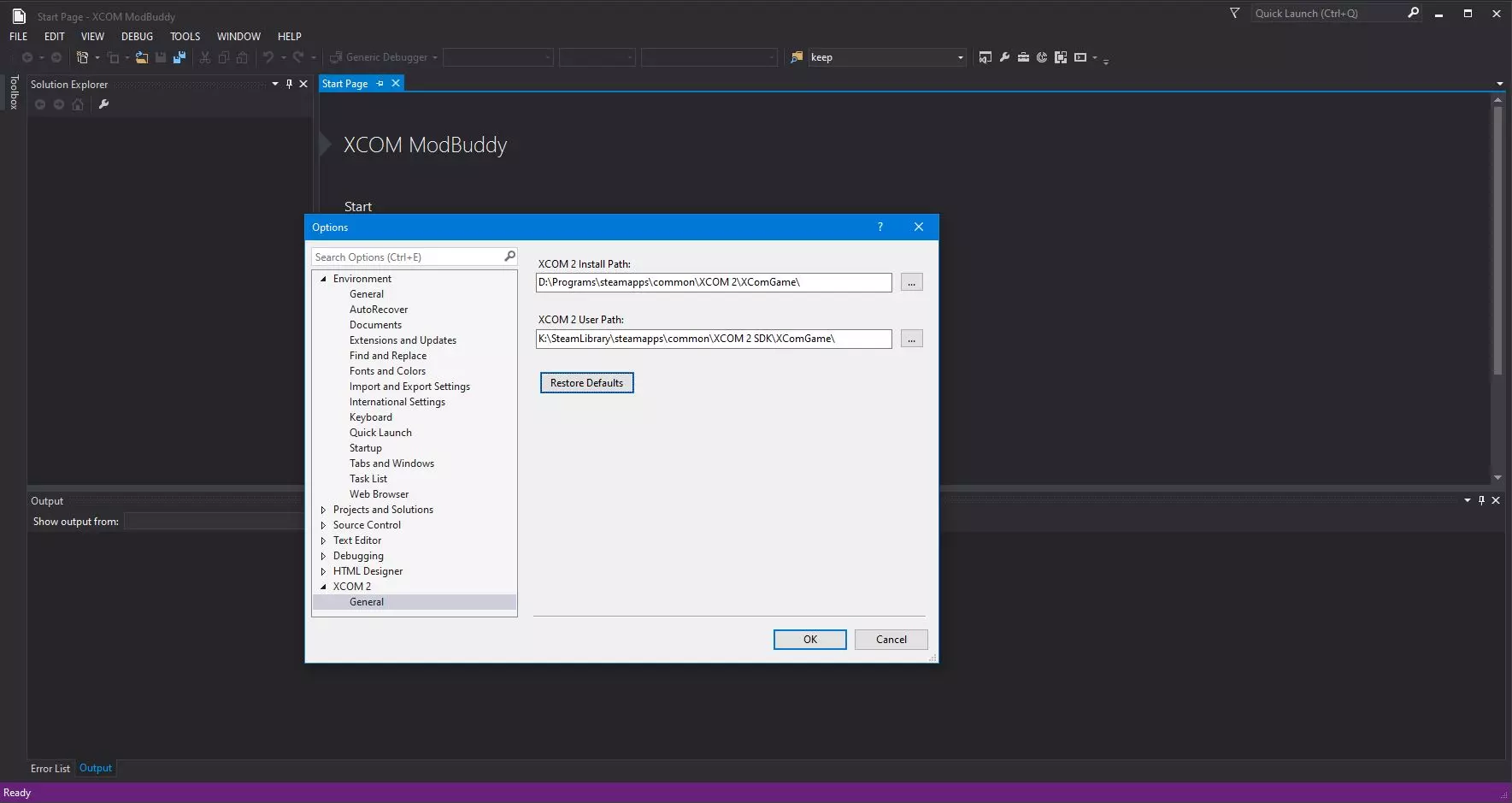Switch to the Output tab at bottom

tap(96, 768)
